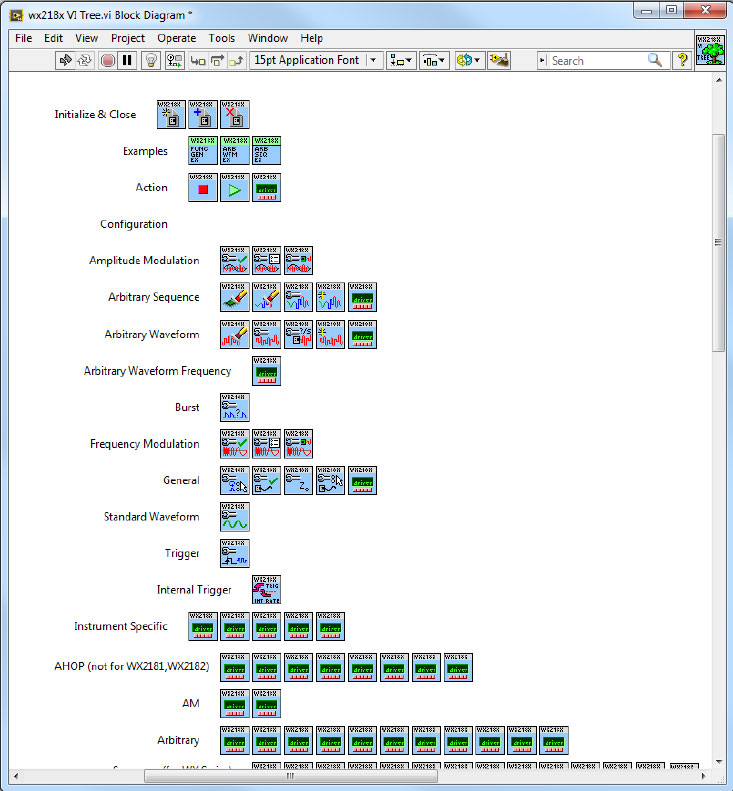Image resolution: width=733 pixels, height=791 pixels.
Task: Open the Close VI icon with red X
Action: pos(234,114)
